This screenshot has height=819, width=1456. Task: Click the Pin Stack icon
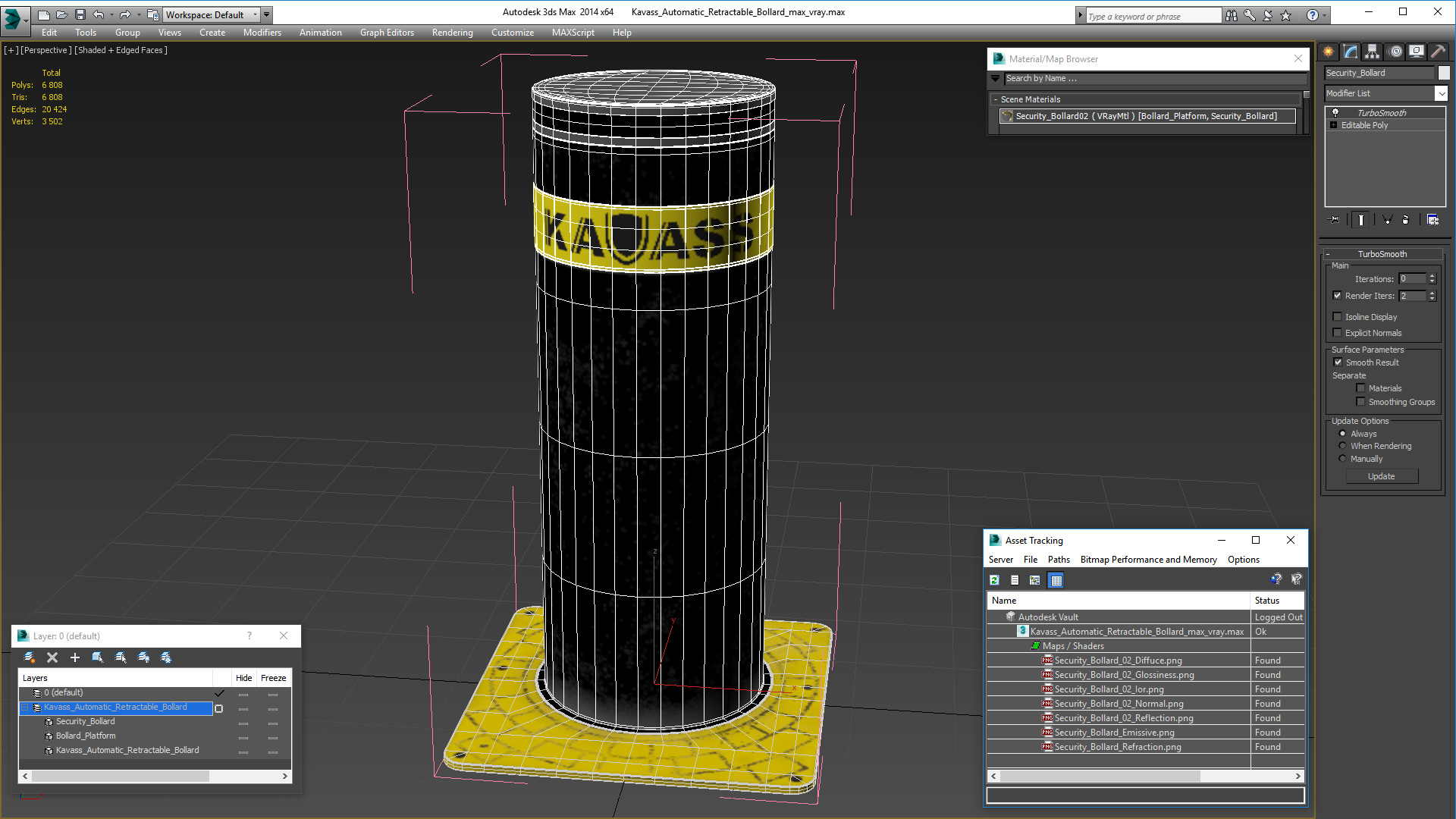[x=1335, y=220]
